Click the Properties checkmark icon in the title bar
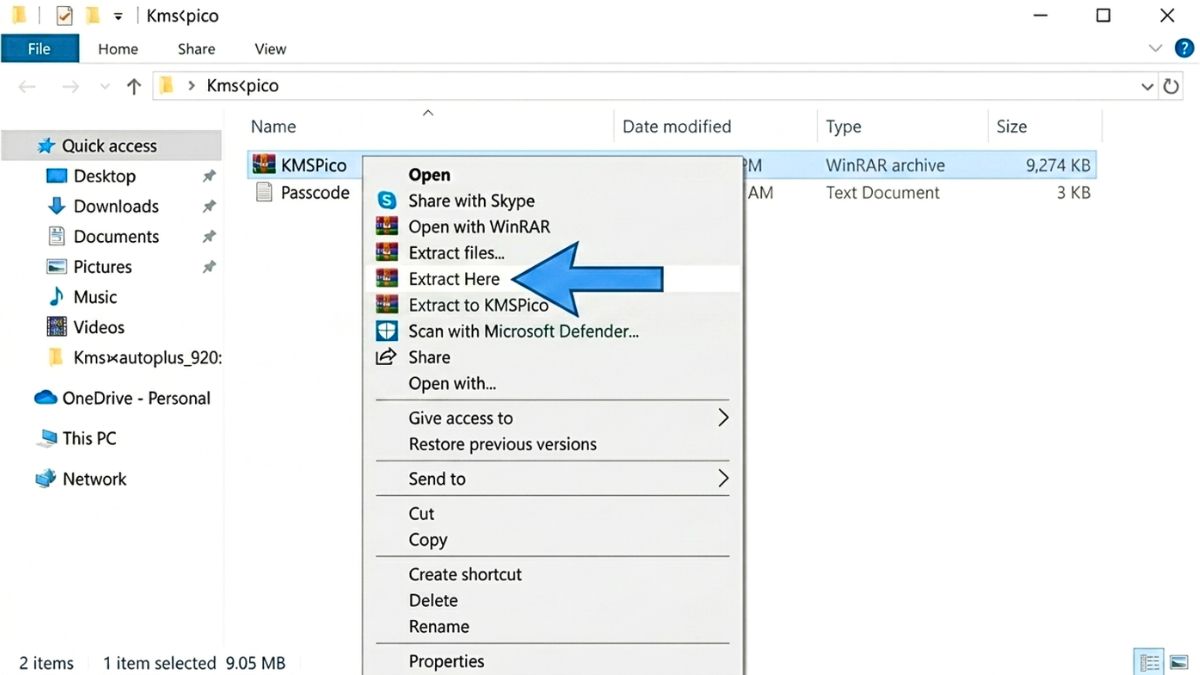Viewport: 1200px width, 675px height. (x=63, y=16)
